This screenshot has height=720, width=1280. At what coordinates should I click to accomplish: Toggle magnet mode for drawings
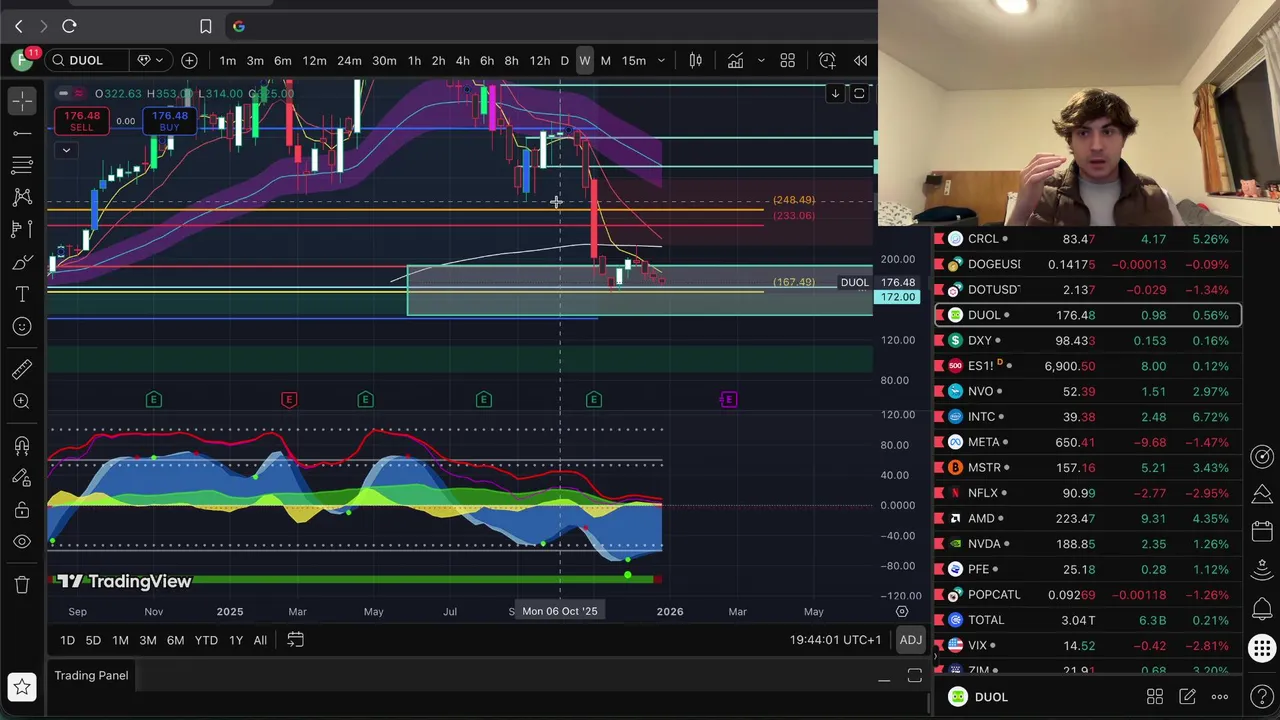pos(22,445)
